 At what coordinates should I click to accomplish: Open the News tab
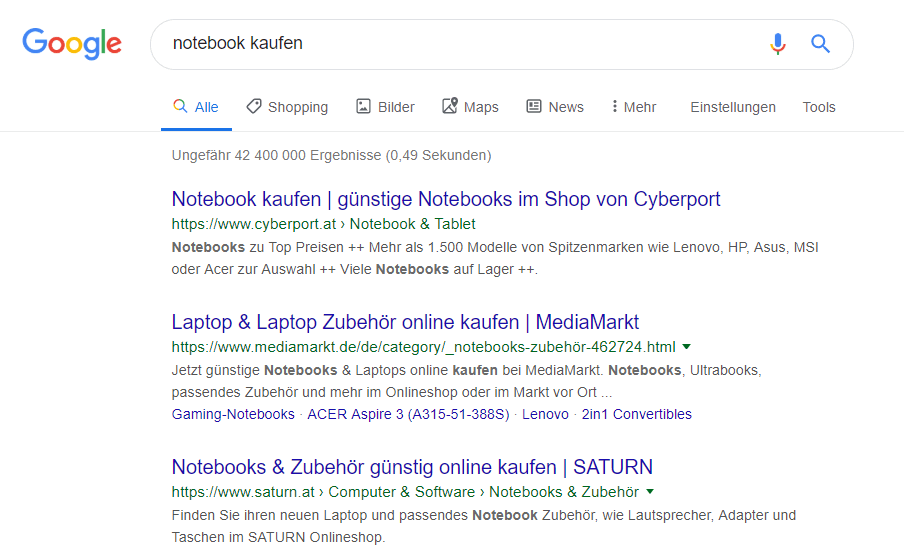click(555, 107)
